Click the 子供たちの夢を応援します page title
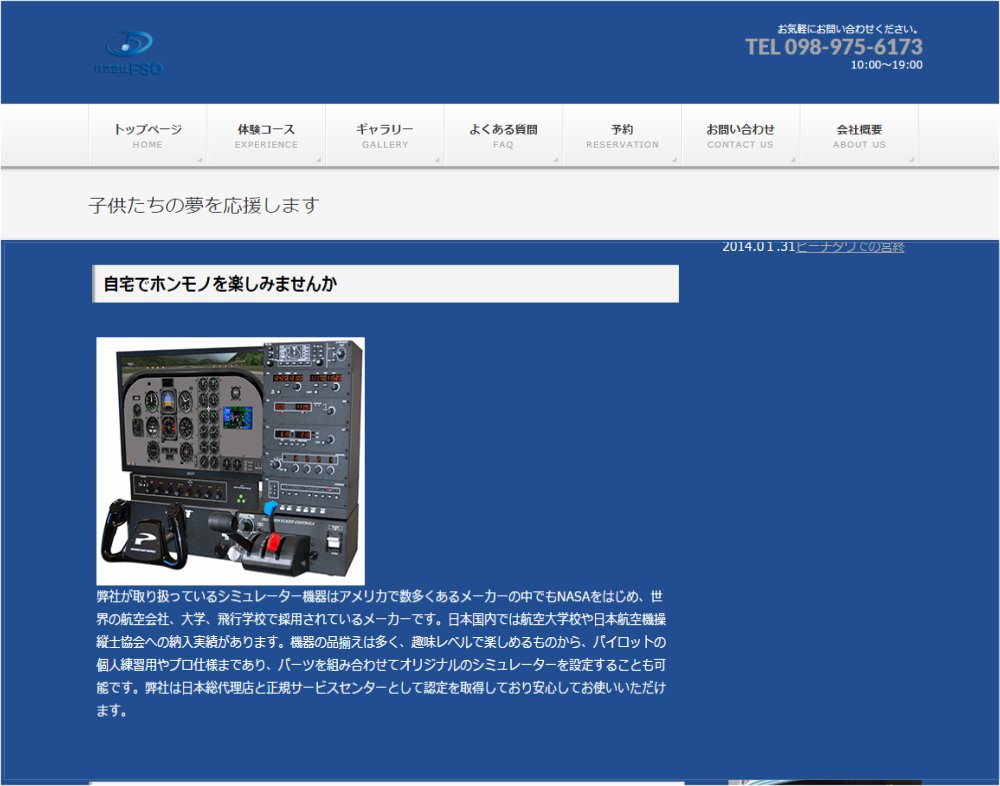1000x786 pixels. coord(204,205)
